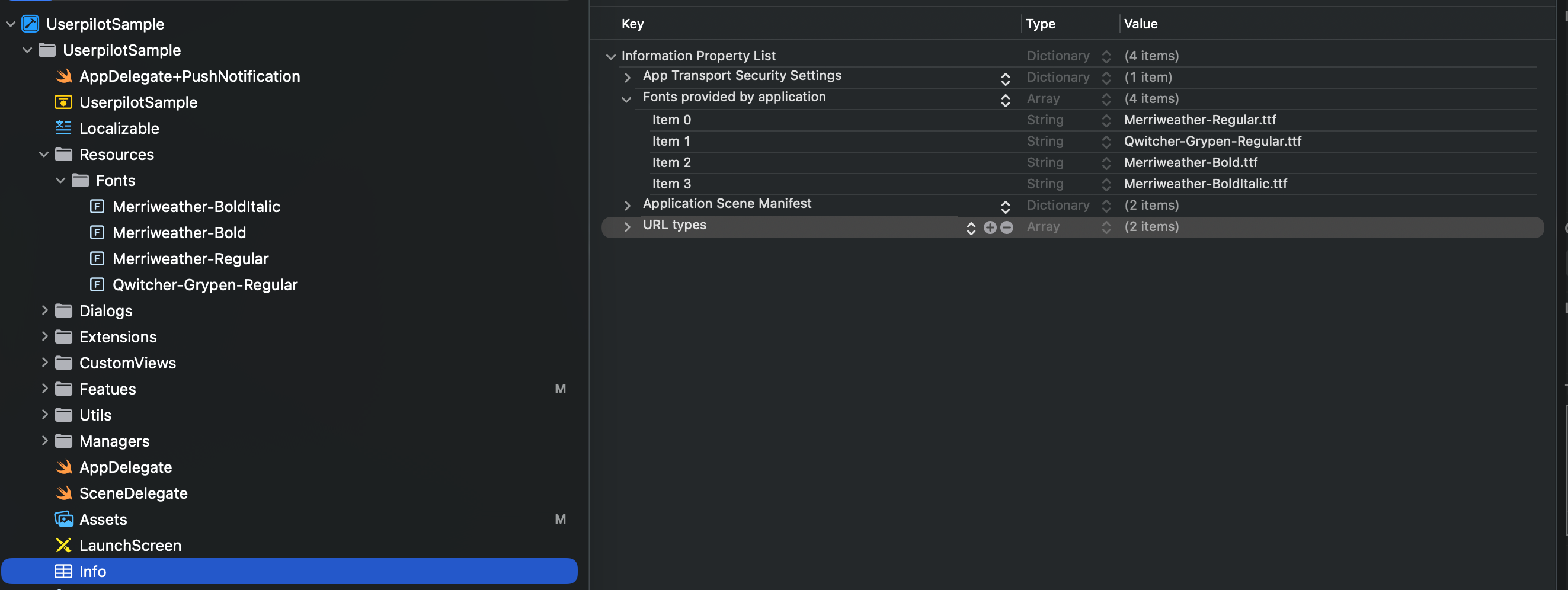Viewport: 1568px width, 590px height.
Task: Click the Merriweather-BoldItalic font file icon
Action: [97, 206]
